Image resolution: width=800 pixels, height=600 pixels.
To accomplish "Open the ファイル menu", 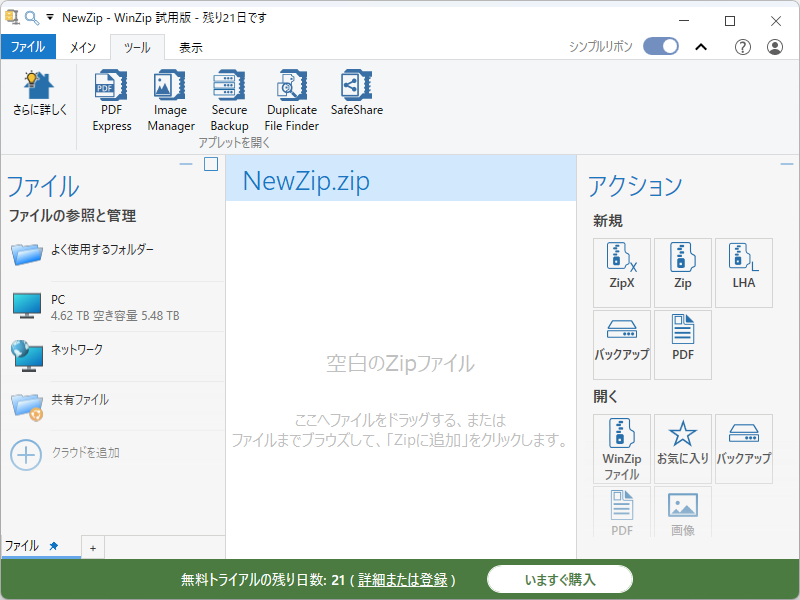I will [28, 46].
